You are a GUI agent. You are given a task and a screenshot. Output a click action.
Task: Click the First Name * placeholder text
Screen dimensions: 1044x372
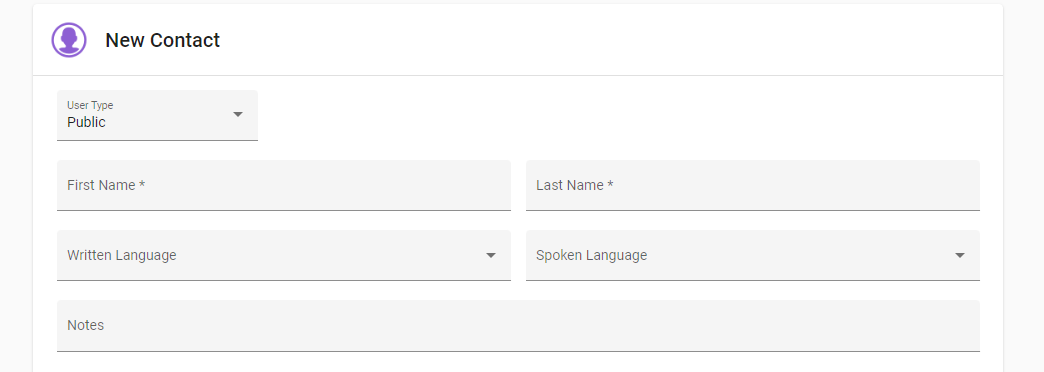tap(106, 185)
